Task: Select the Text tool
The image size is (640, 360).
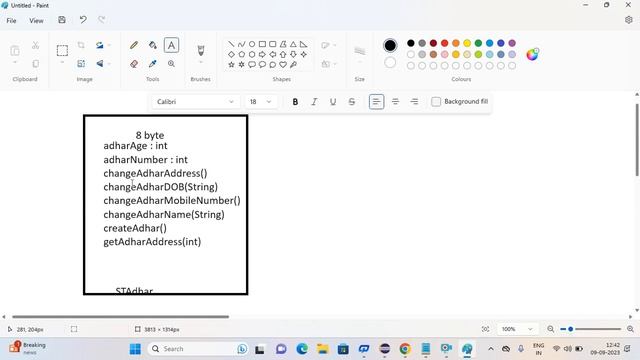Action: click(x=171, y=45)
